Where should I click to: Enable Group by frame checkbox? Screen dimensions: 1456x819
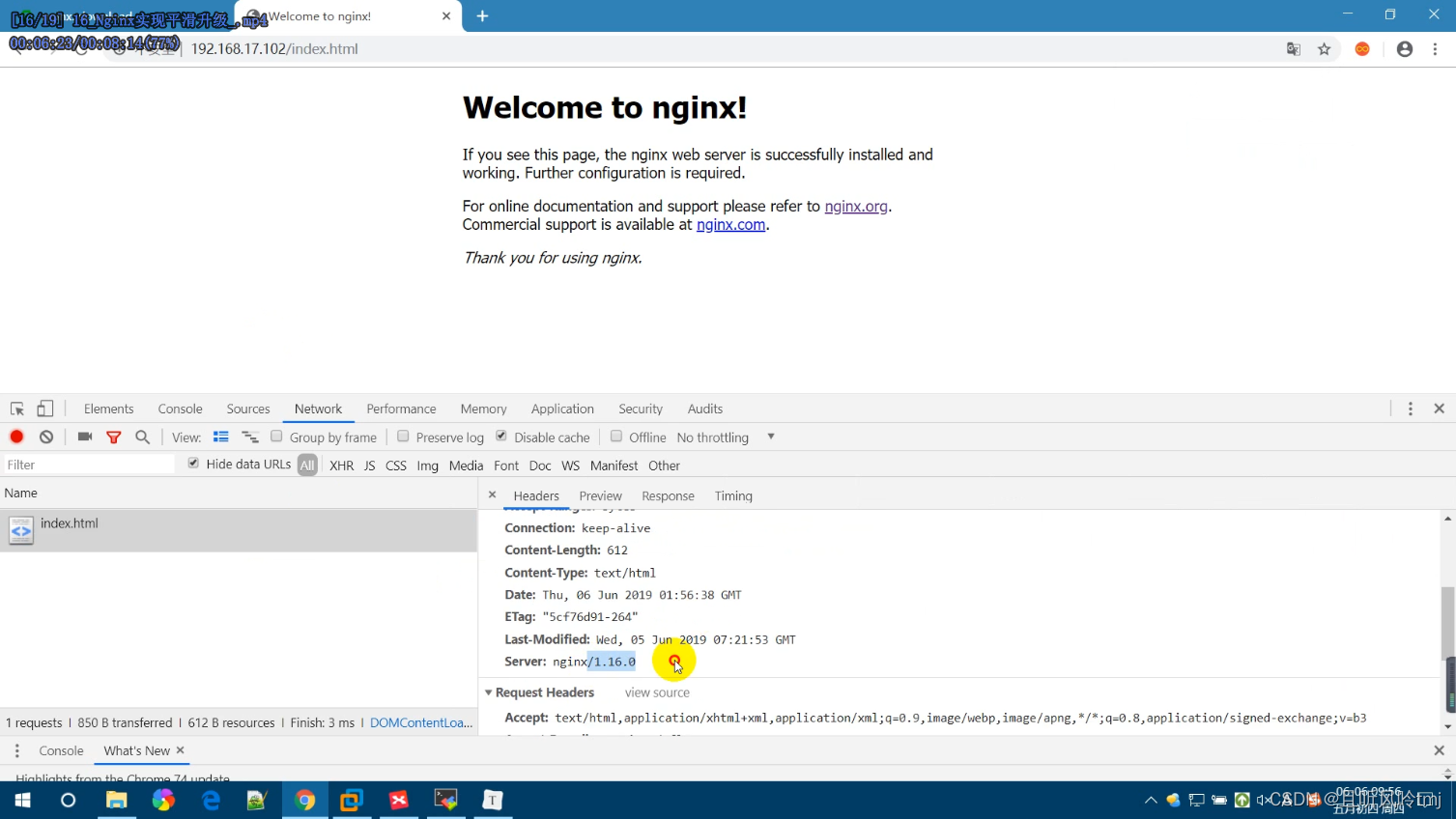coord(276,437)
